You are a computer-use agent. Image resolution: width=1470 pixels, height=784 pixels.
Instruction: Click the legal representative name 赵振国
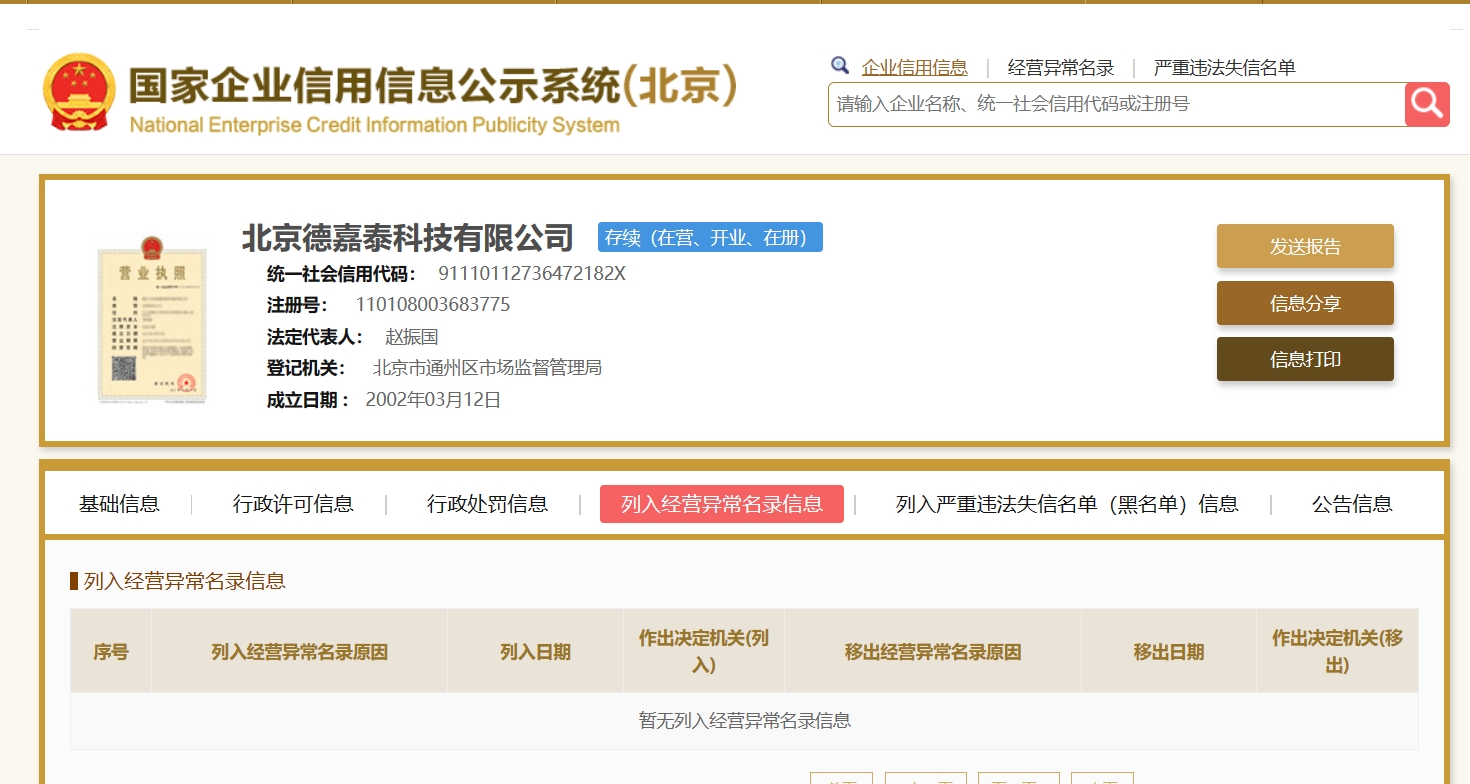(x=412, y=337)
